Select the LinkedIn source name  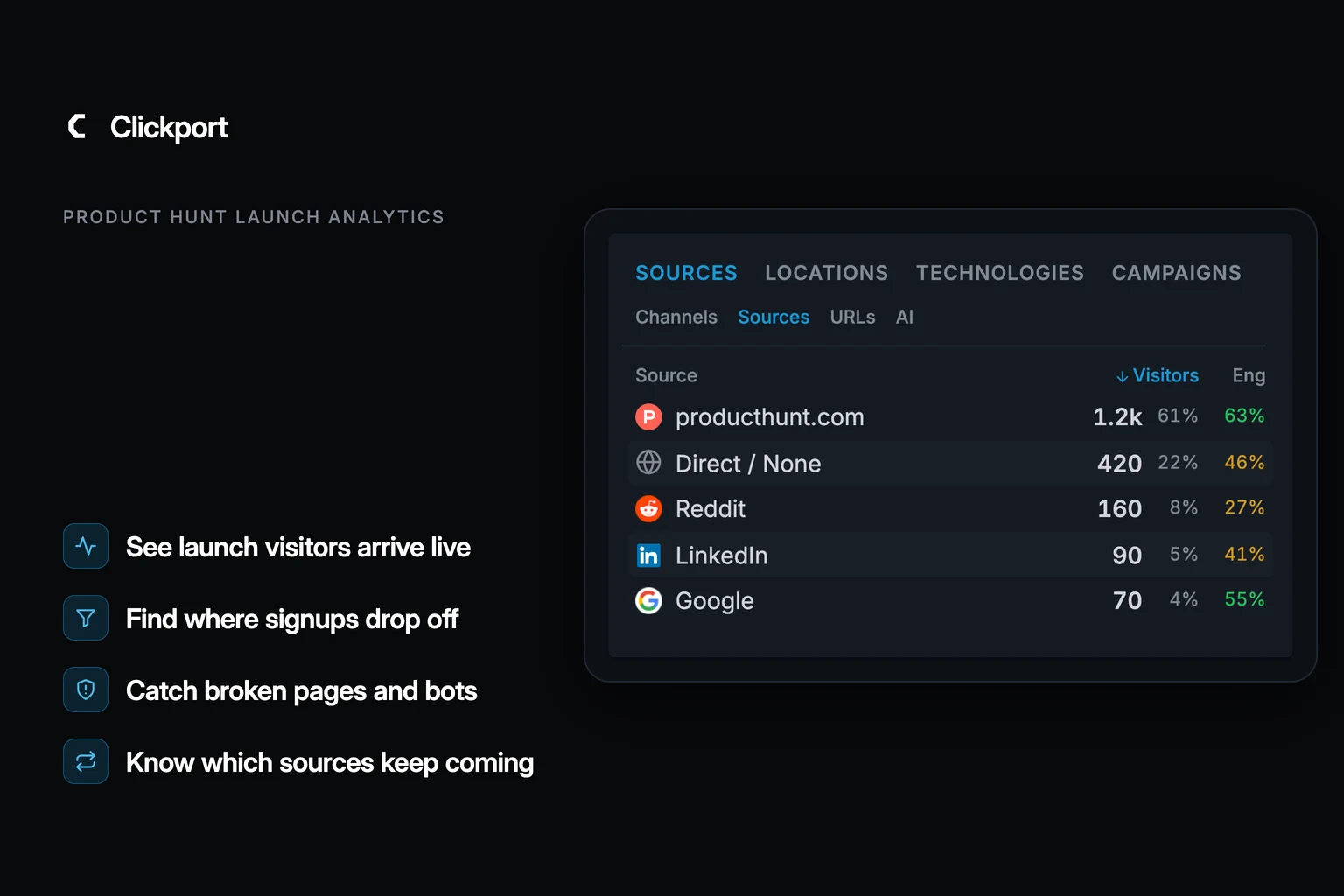[x=721, y=556]
